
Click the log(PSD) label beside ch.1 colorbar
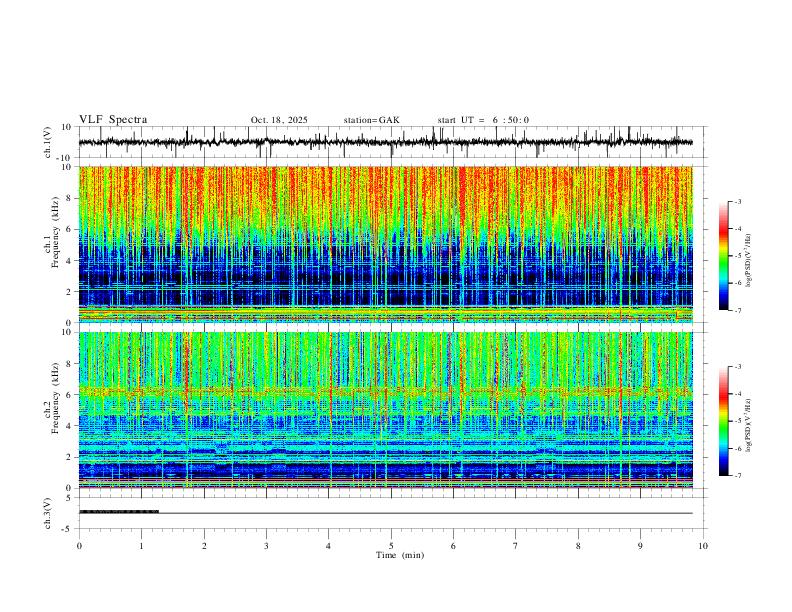click(x=749, y=261)
